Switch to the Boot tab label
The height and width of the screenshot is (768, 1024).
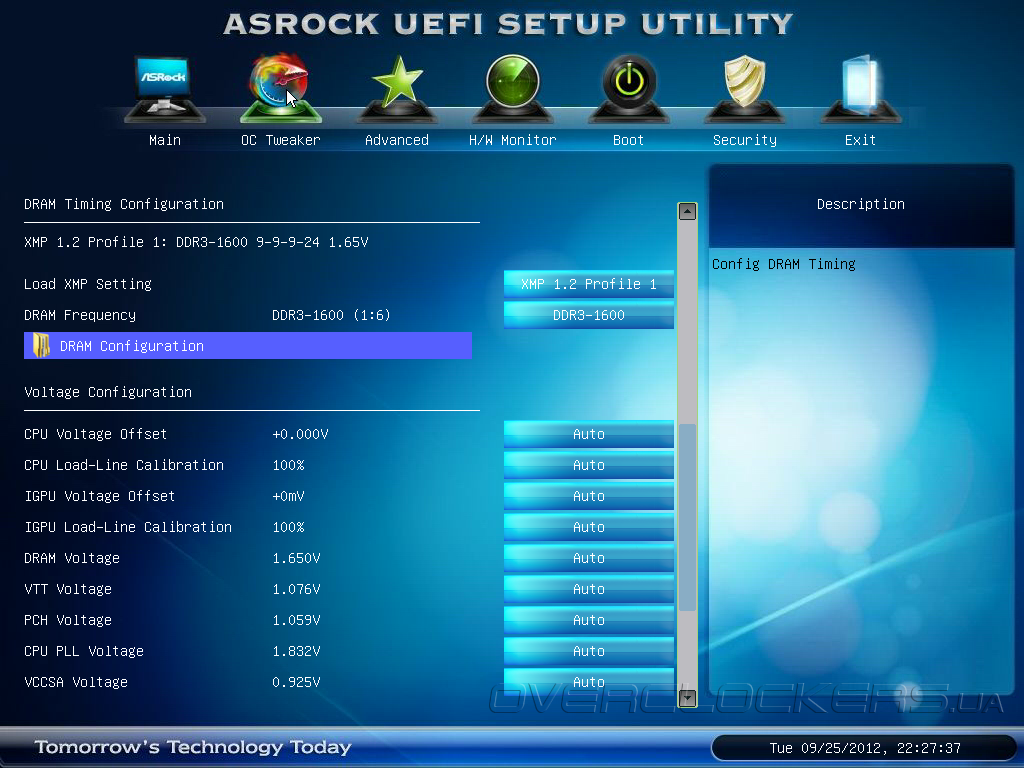tap(628, 140)
